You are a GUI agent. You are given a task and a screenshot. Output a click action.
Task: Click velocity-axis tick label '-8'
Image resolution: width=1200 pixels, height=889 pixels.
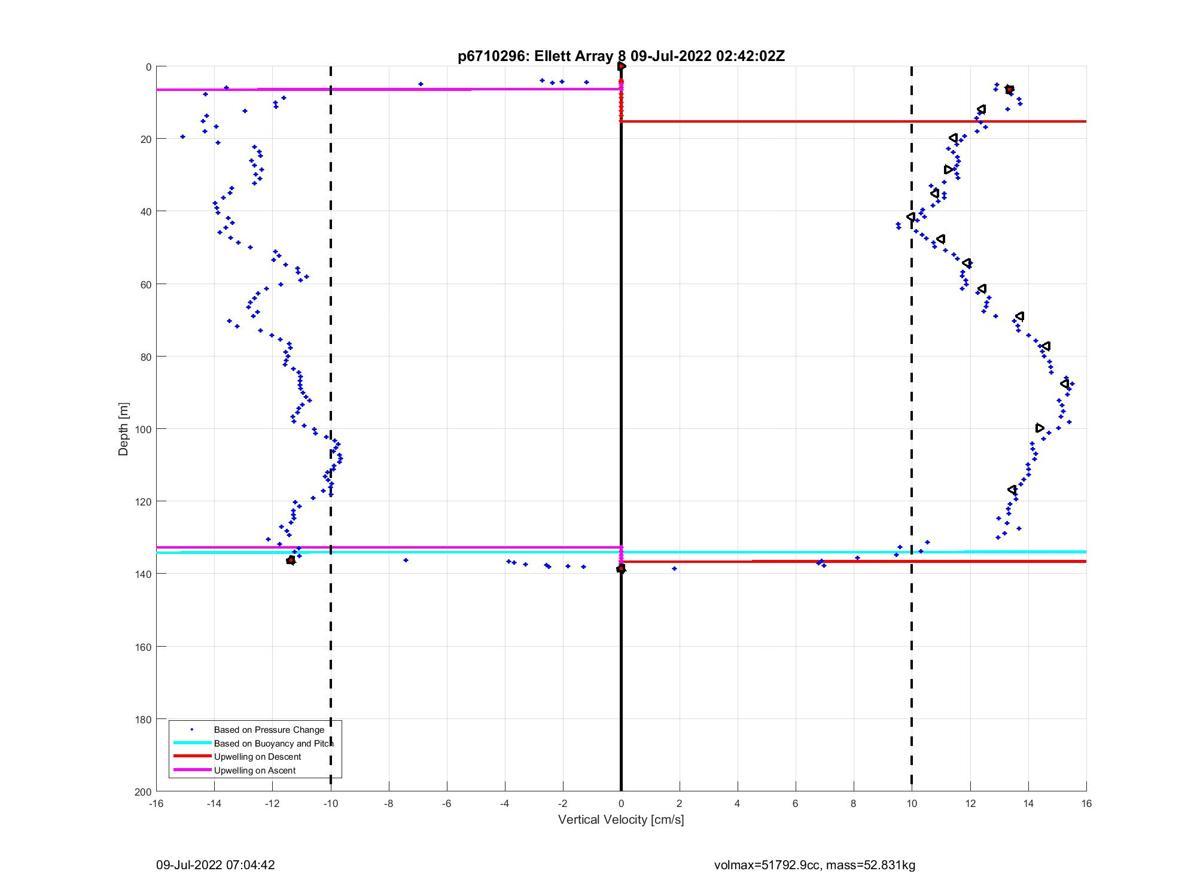click(388, 803)
